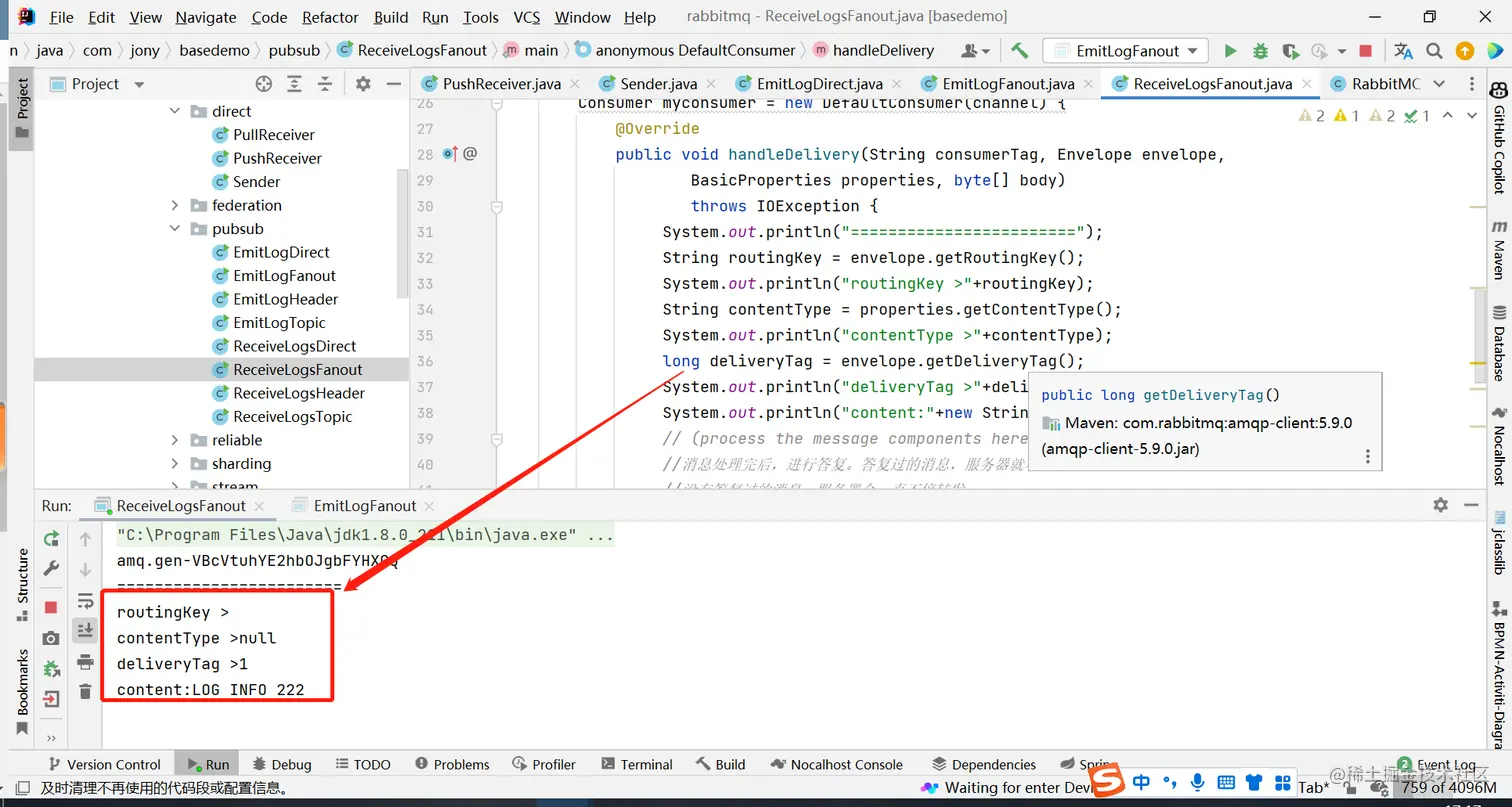This screenshot has height=807, width=1512.
Task: Open the Terminal tool window
Action: pos(636,764)
